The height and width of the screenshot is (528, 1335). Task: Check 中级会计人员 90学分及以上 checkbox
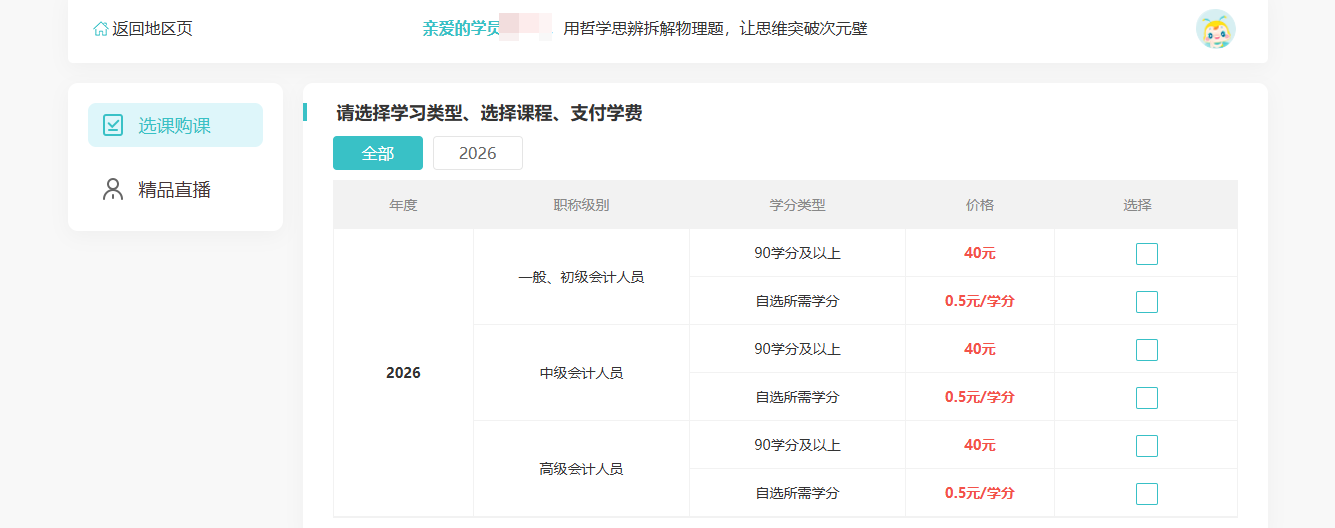(x=1147, y=350)
